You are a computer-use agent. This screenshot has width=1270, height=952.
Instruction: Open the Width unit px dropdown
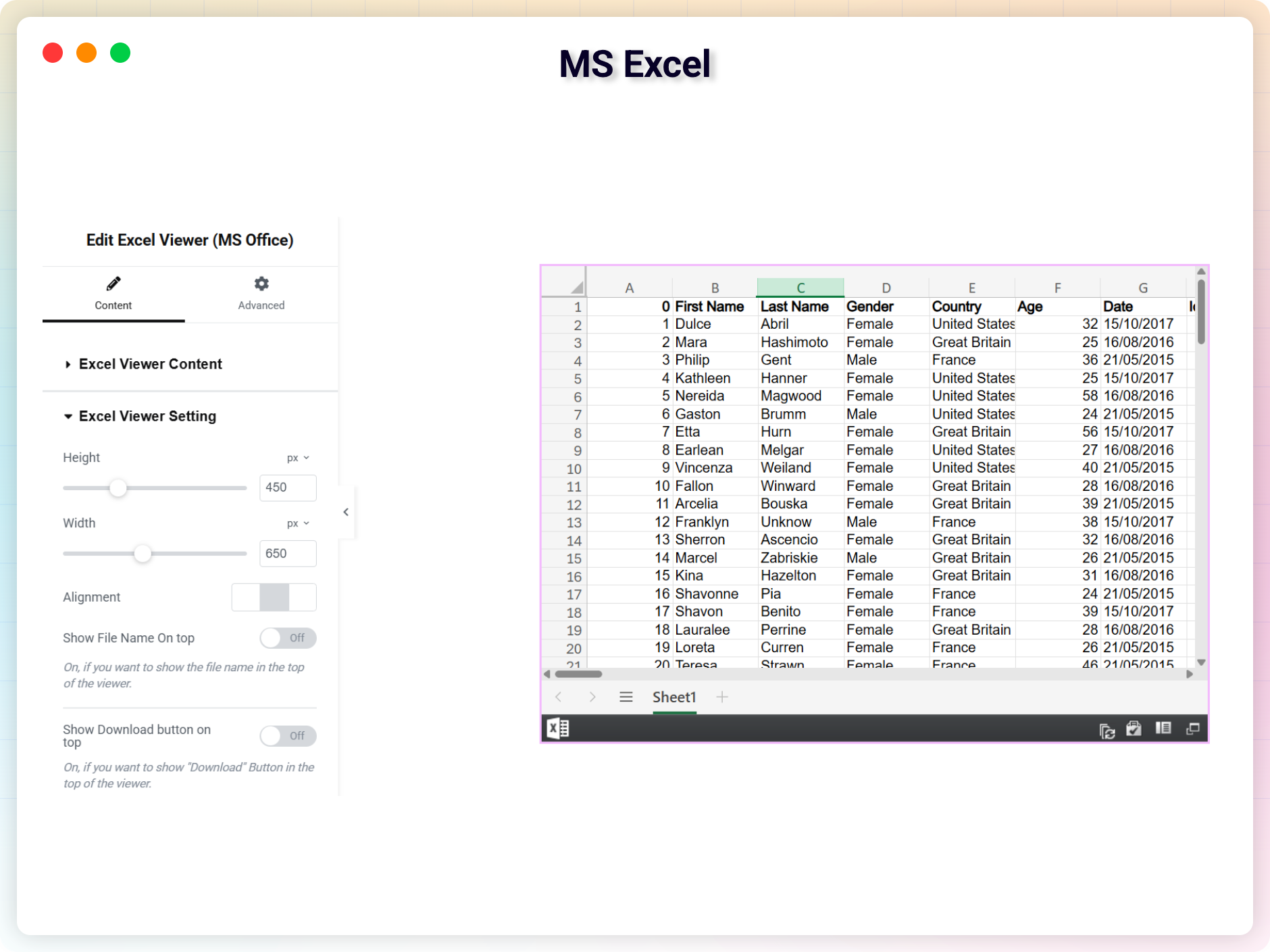pos(298,523)
